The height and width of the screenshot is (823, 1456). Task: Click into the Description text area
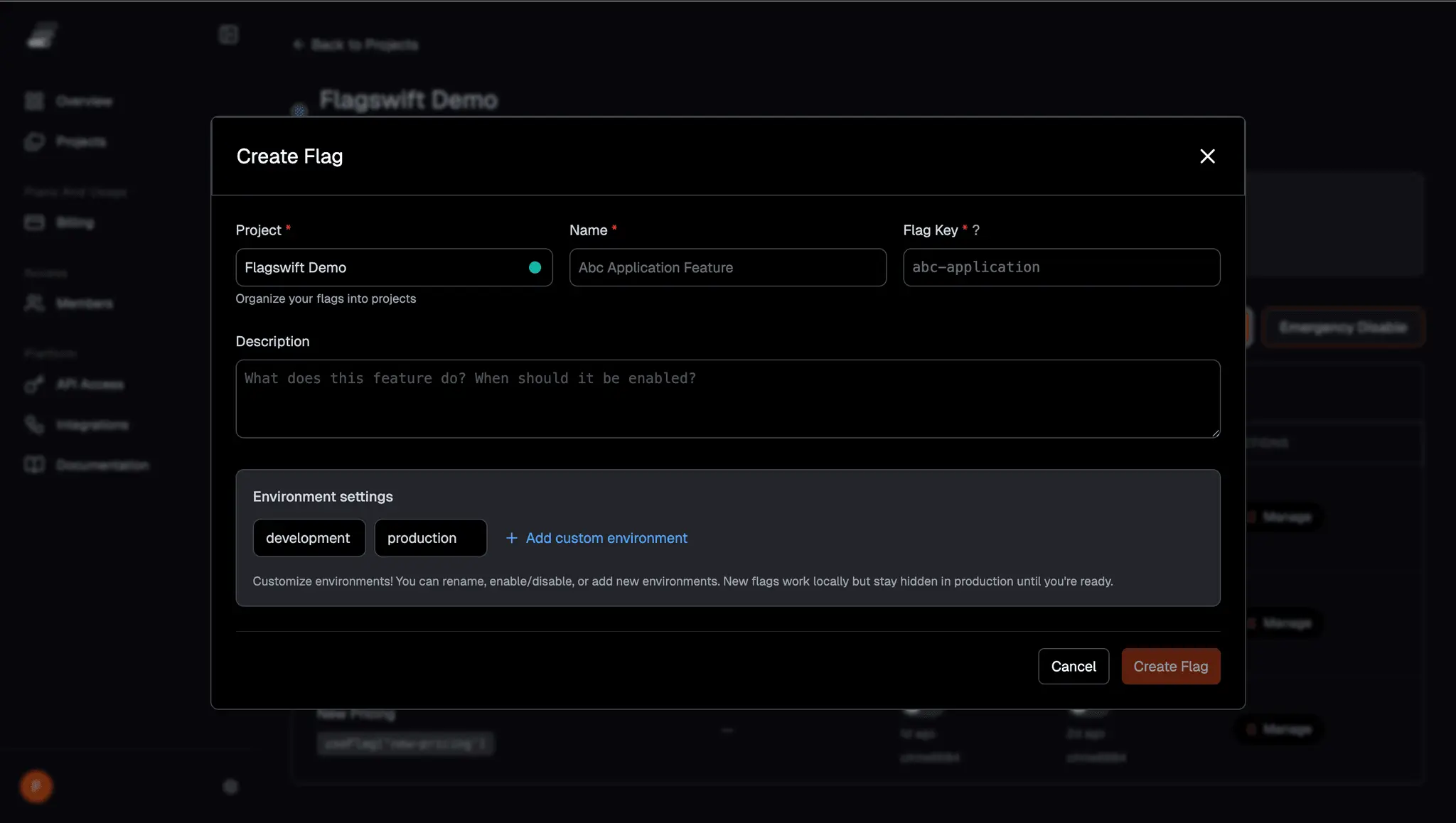pyautogui.click(x=728, y=399)
